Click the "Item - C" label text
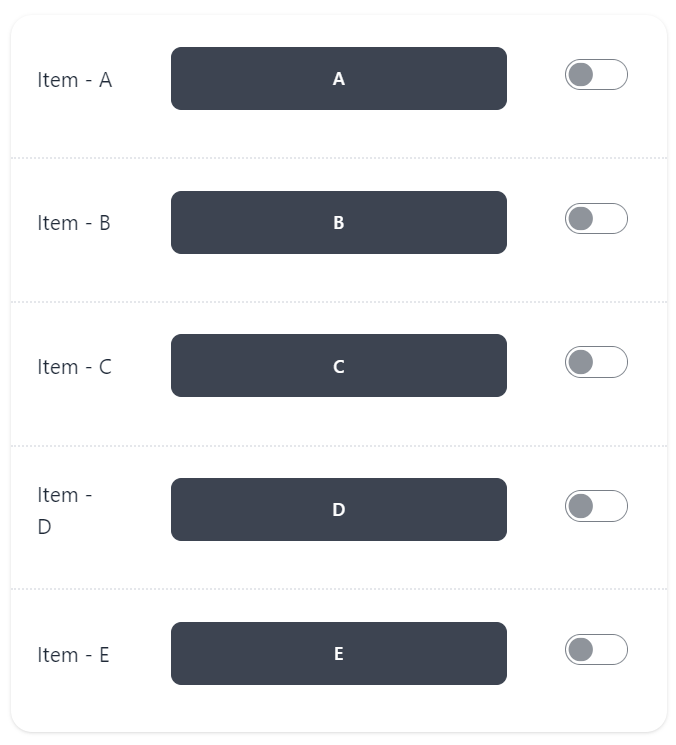The height and width of the screenshot is (745, 676). (x=75, y=367)
